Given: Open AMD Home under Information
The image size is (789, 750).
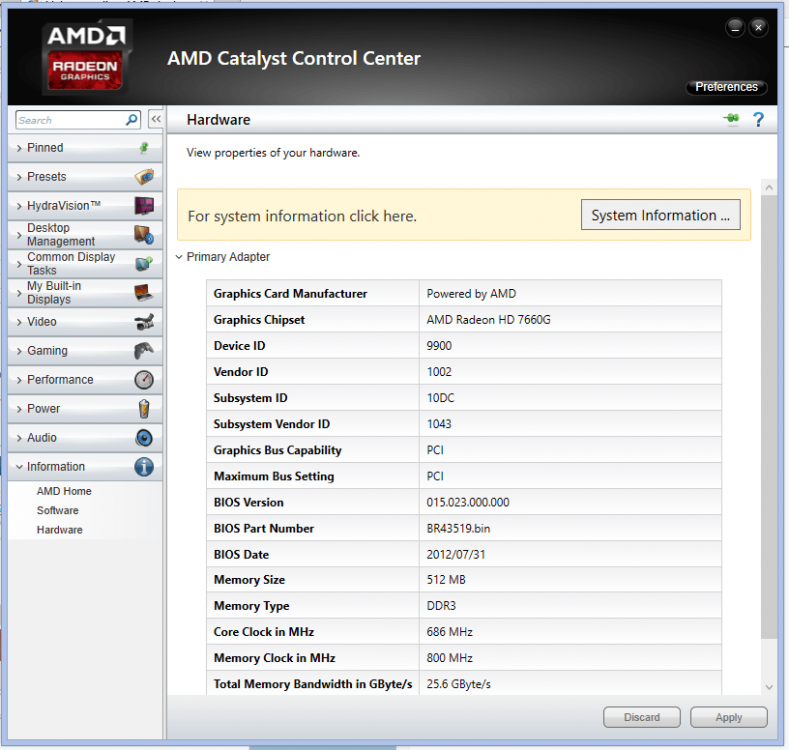Looking at the screenshot, I should [64, 491].
